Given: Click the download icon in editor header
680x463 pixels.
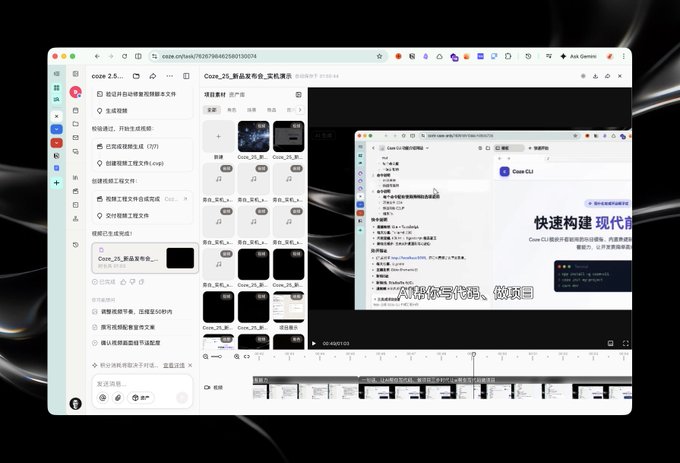Looking at the screenshot, I should [x=595, y=76].
